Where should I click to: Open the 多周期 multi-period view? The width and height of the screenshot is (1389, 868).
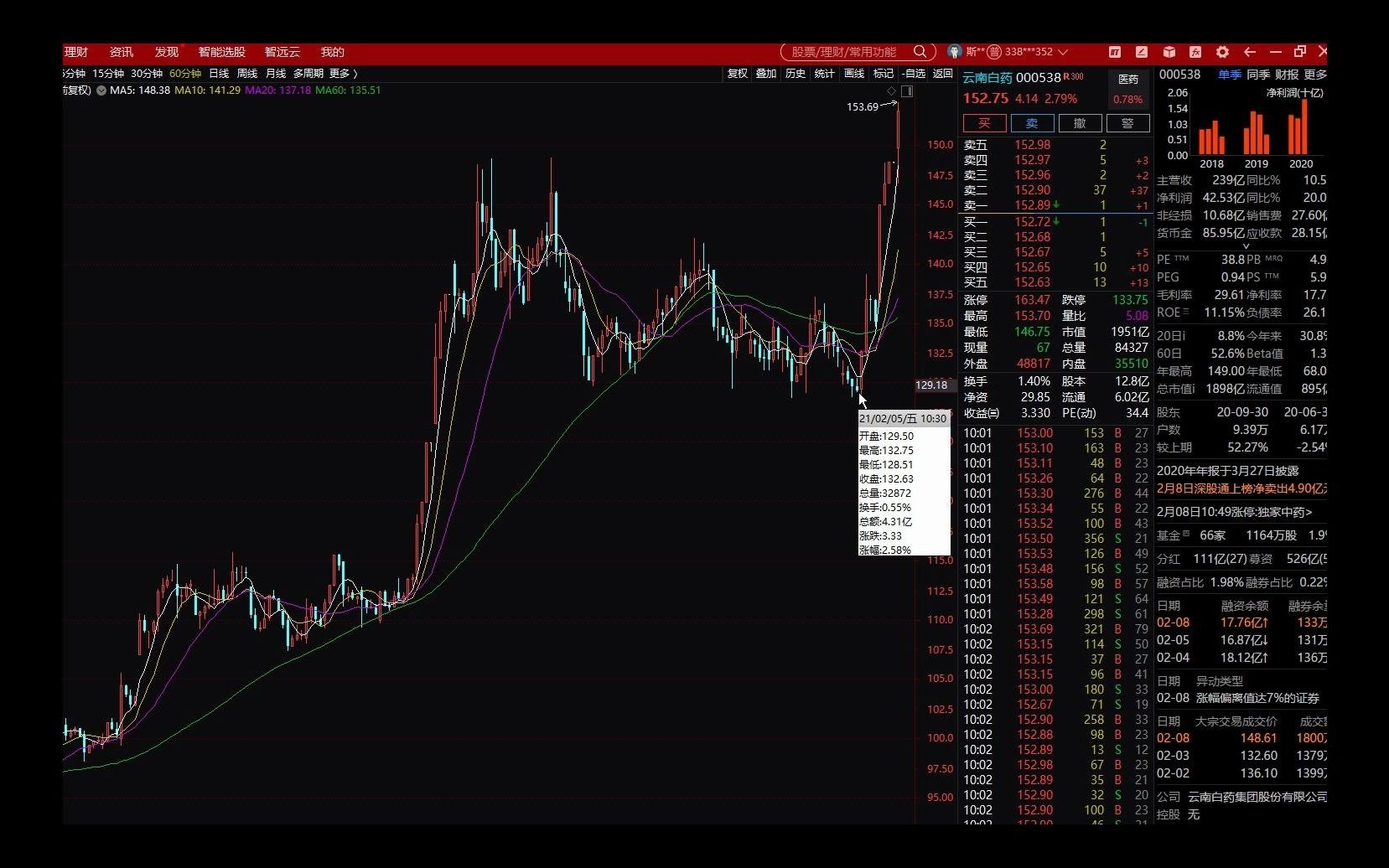[x=308, y=74]
